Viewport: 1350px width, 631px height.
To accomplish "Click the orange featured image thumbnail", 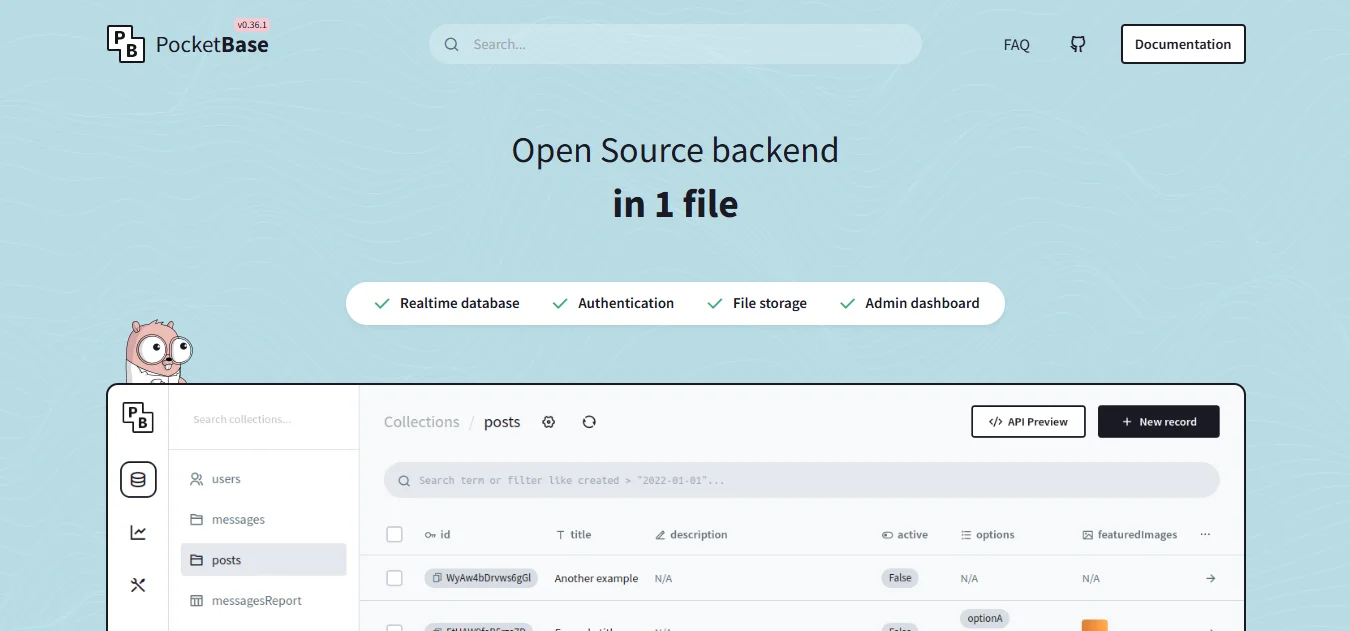I will pyautogui.click(x=1095, y=626).
